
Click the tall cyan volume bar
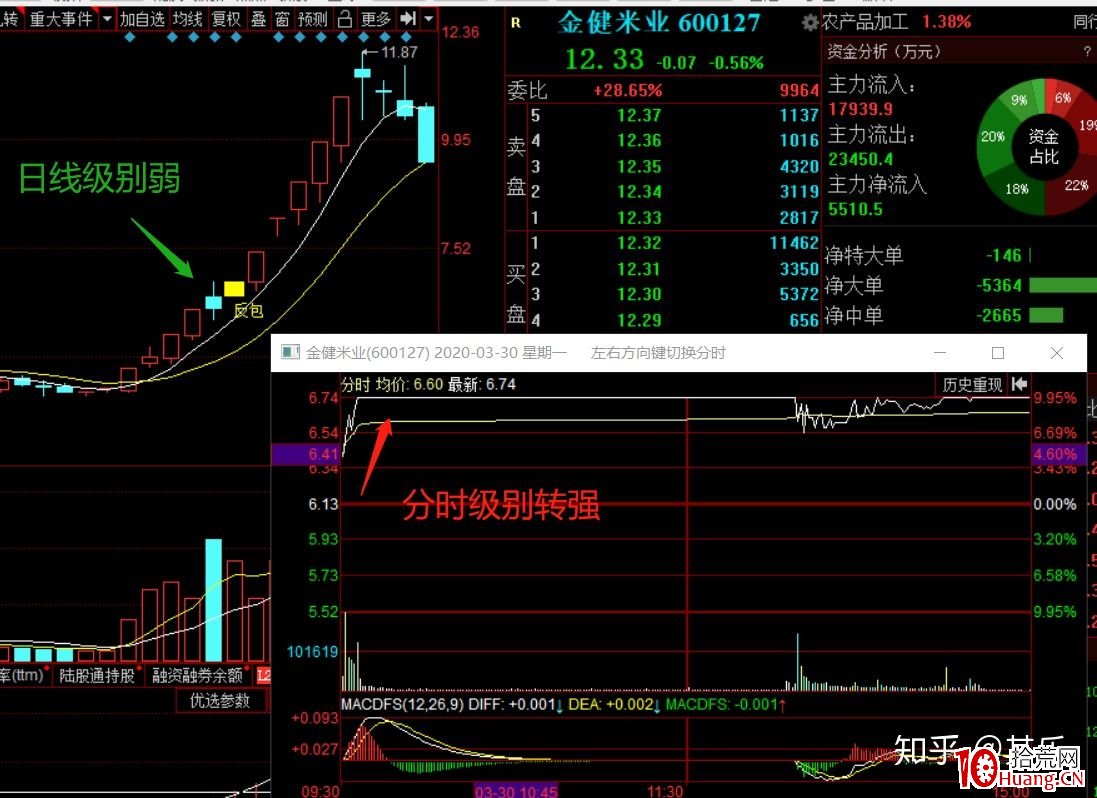coord(213,600)
